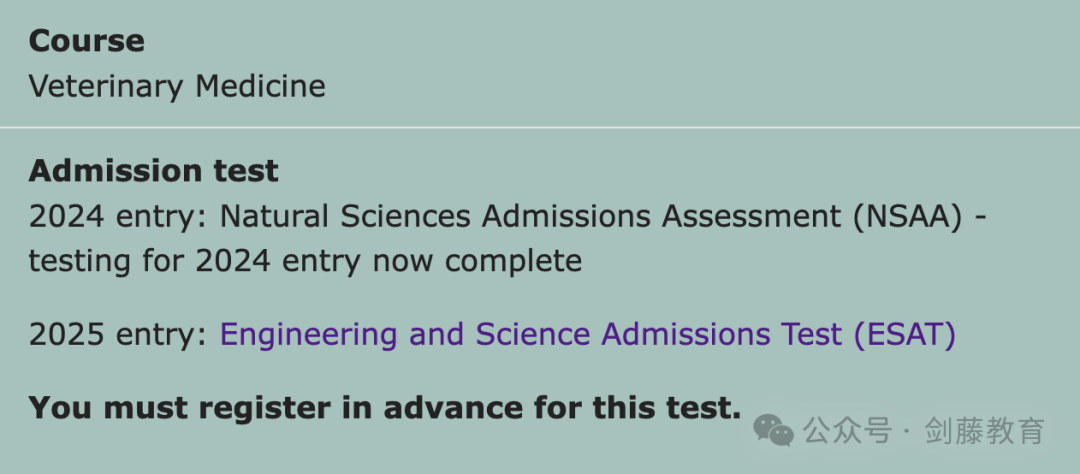Click the "testing for 2024 entry now complete" line
This screenshot has width=1080, height=474.
pyautogui.click(x=305, y=262)
